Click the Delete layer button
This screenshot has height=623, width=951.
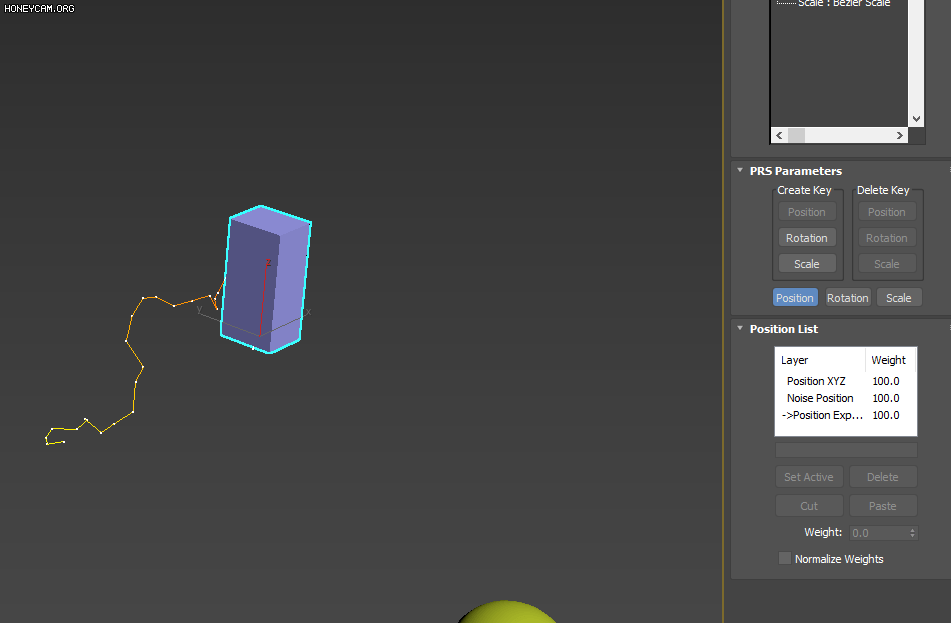coord(883,477)
